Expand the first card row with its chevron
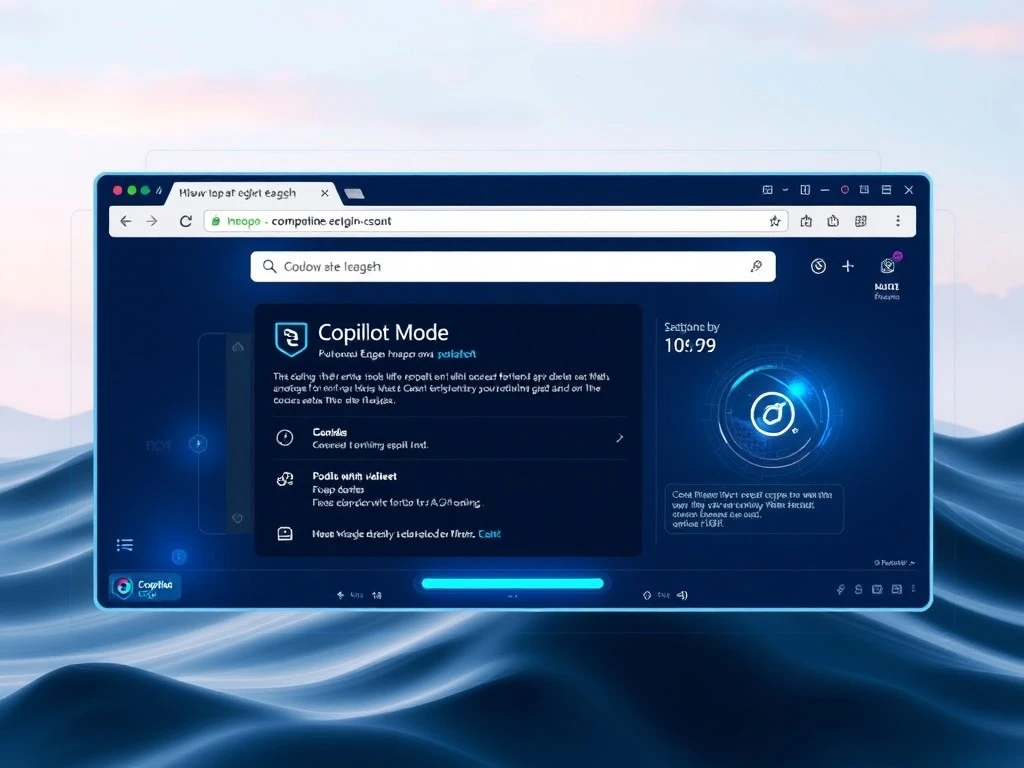The height and width of the screenshot is (768, 1024). coord(620,438)
